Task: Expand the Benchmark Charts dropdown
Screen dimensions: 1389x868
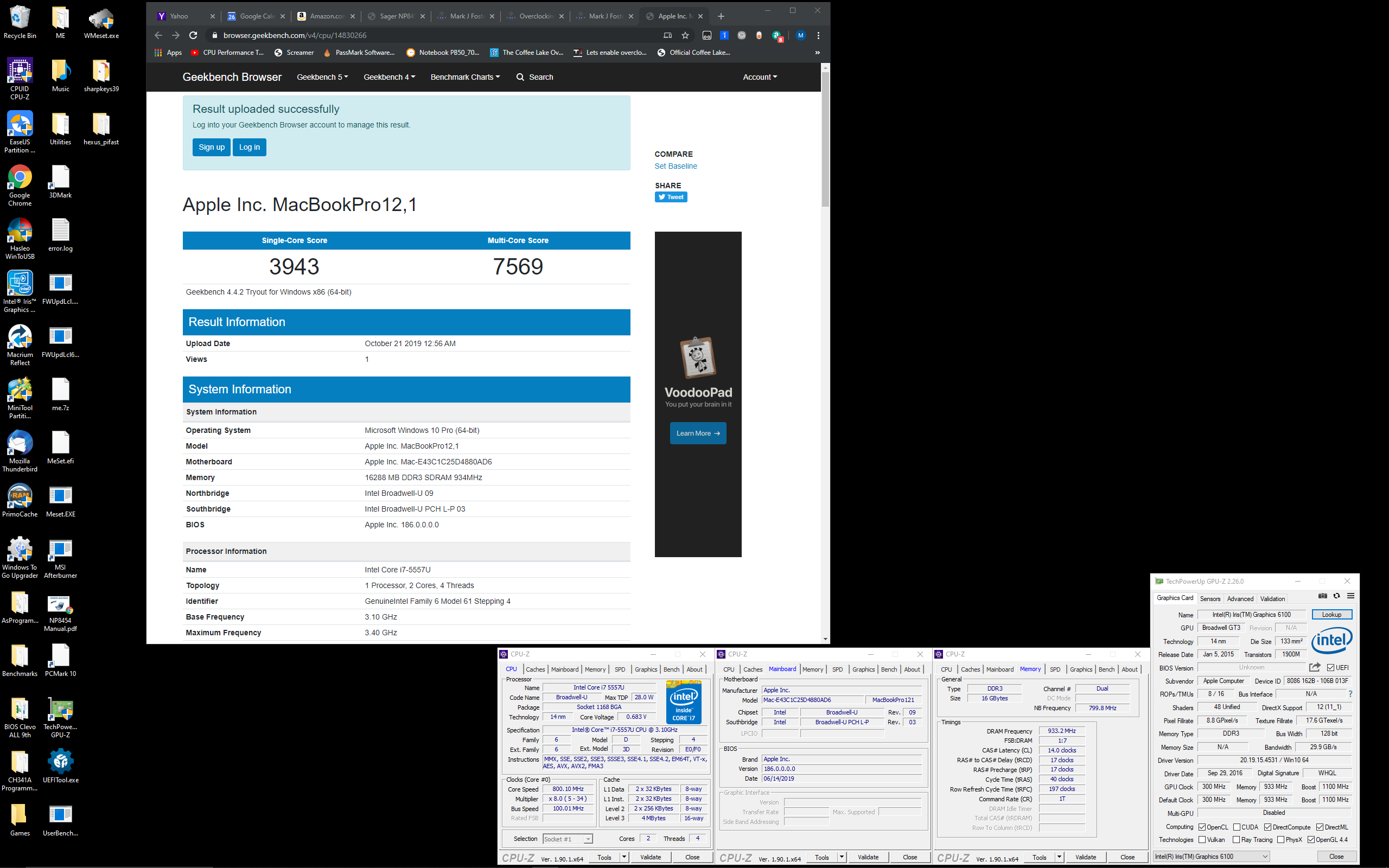Action: (x=465, y=77)
